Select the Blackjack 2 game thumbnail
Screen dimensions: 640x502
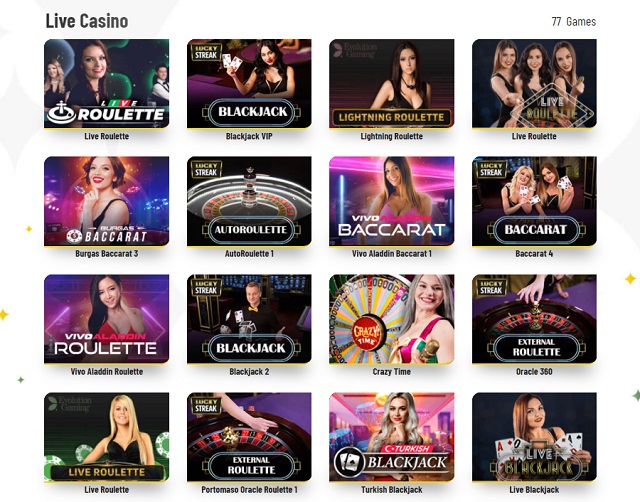pyautogui.click(x=249, y=319)
